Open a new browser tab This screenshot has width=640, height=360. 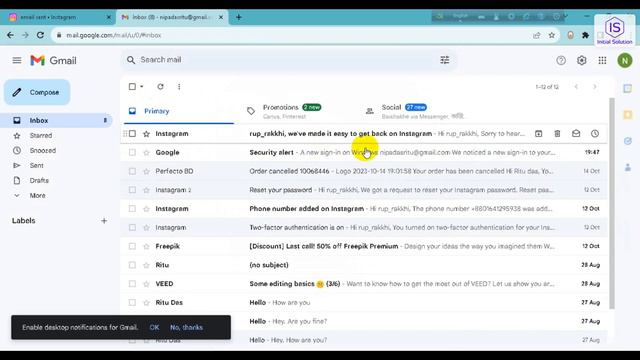pyautogui.click(x=239, y=17)
